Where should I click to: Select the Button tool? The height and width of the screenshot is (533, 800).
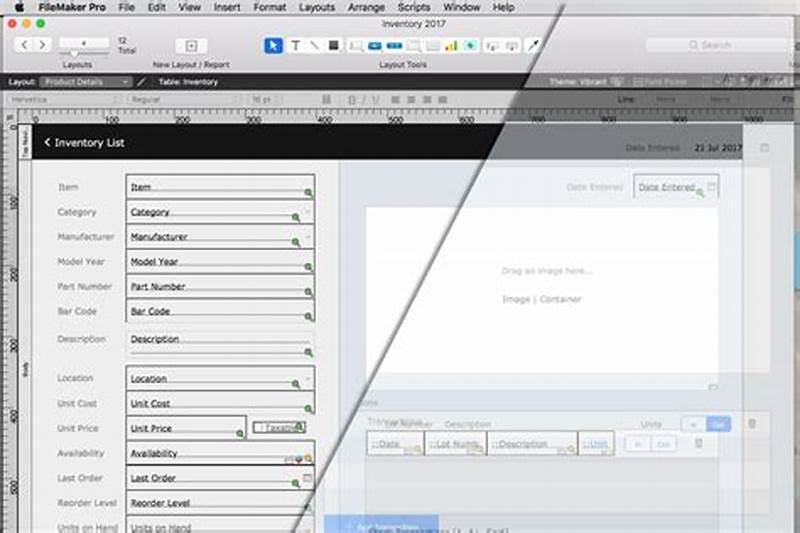[x=375, y=46]
